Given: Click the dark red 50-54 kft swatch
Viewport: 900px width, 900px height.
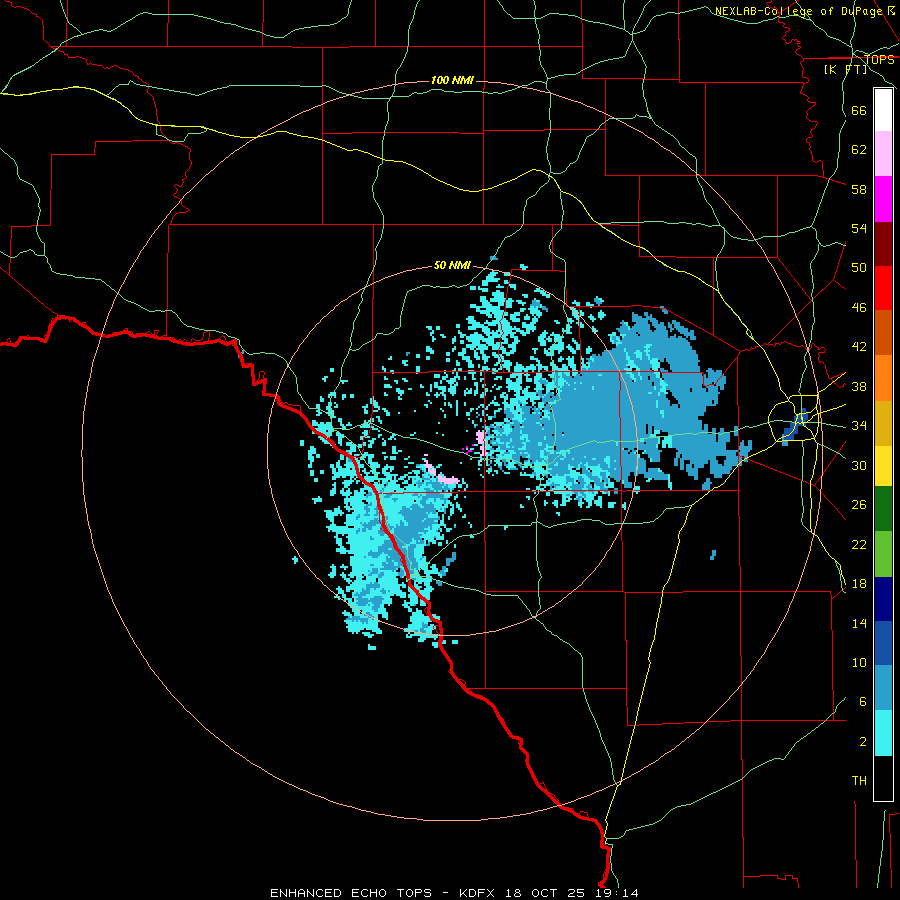Looking at the screenshot, I should pos(883,244).
